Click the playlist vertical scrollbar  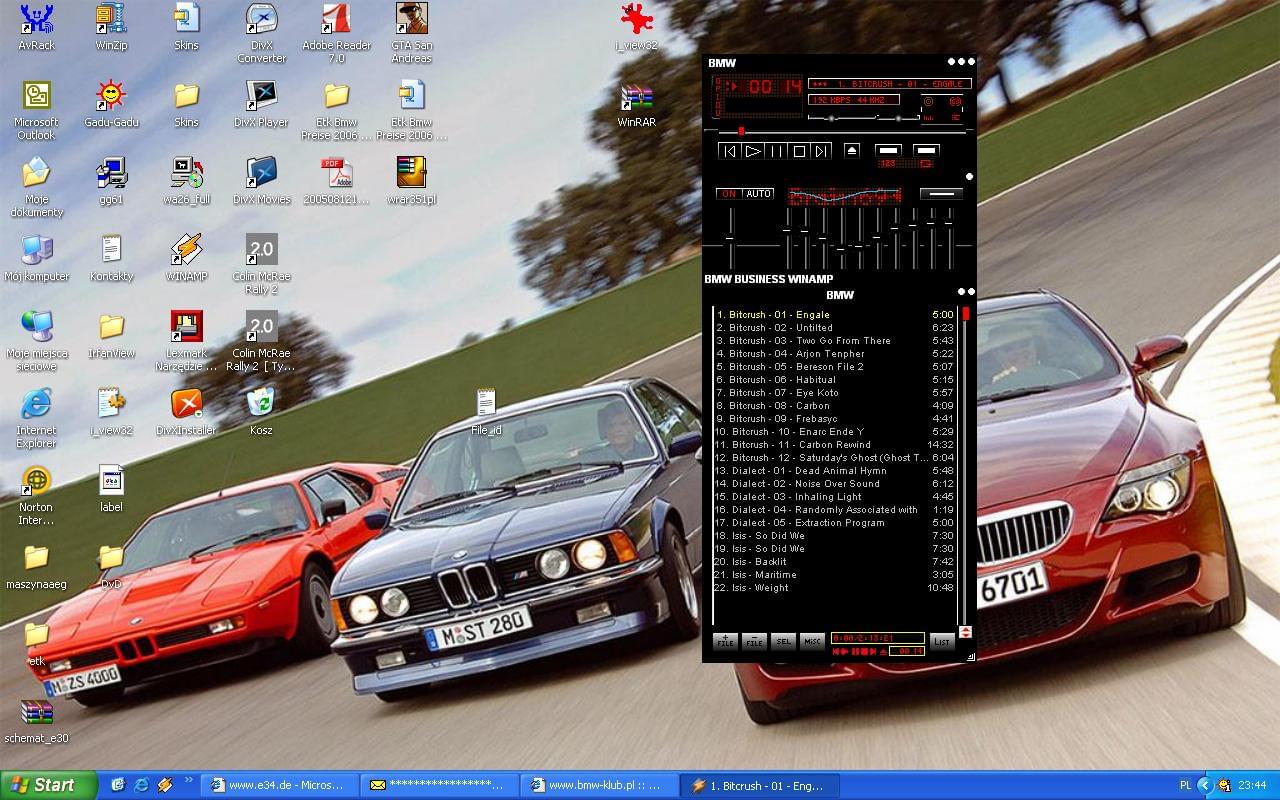click(x=966, y=466)
